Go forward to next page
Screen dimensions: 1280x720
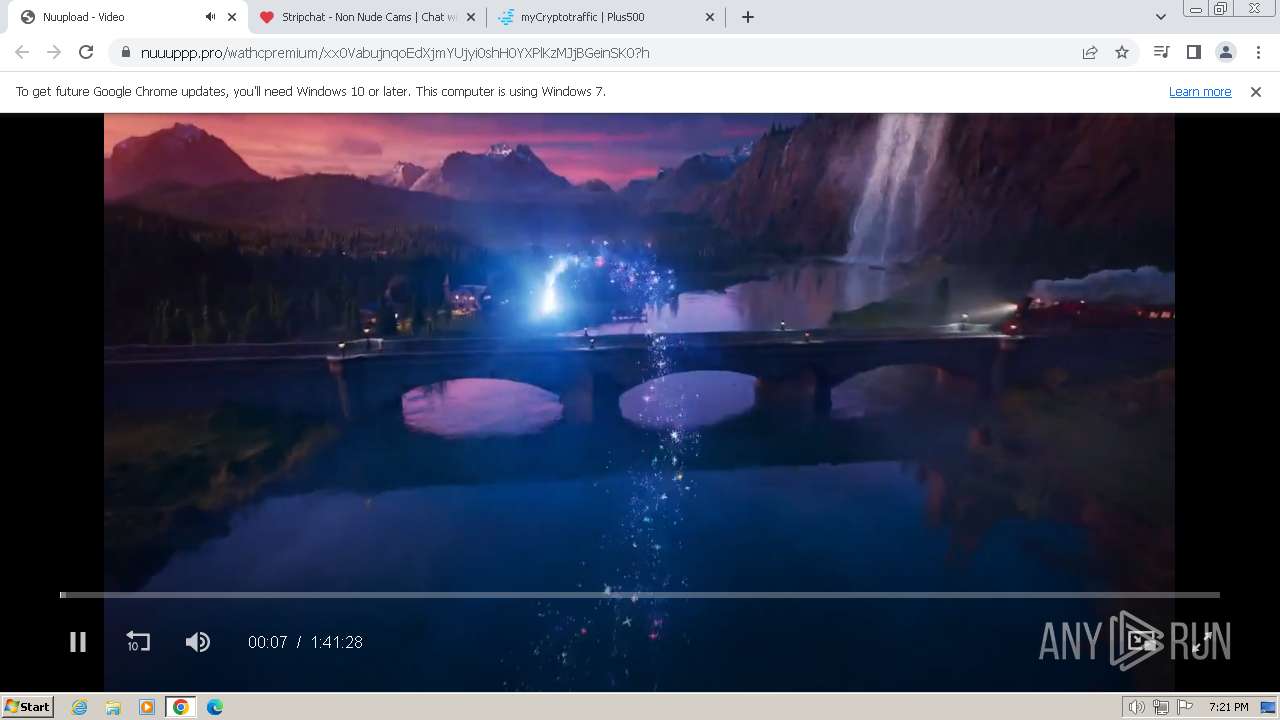pyautogui.click(x=54, y=52)
